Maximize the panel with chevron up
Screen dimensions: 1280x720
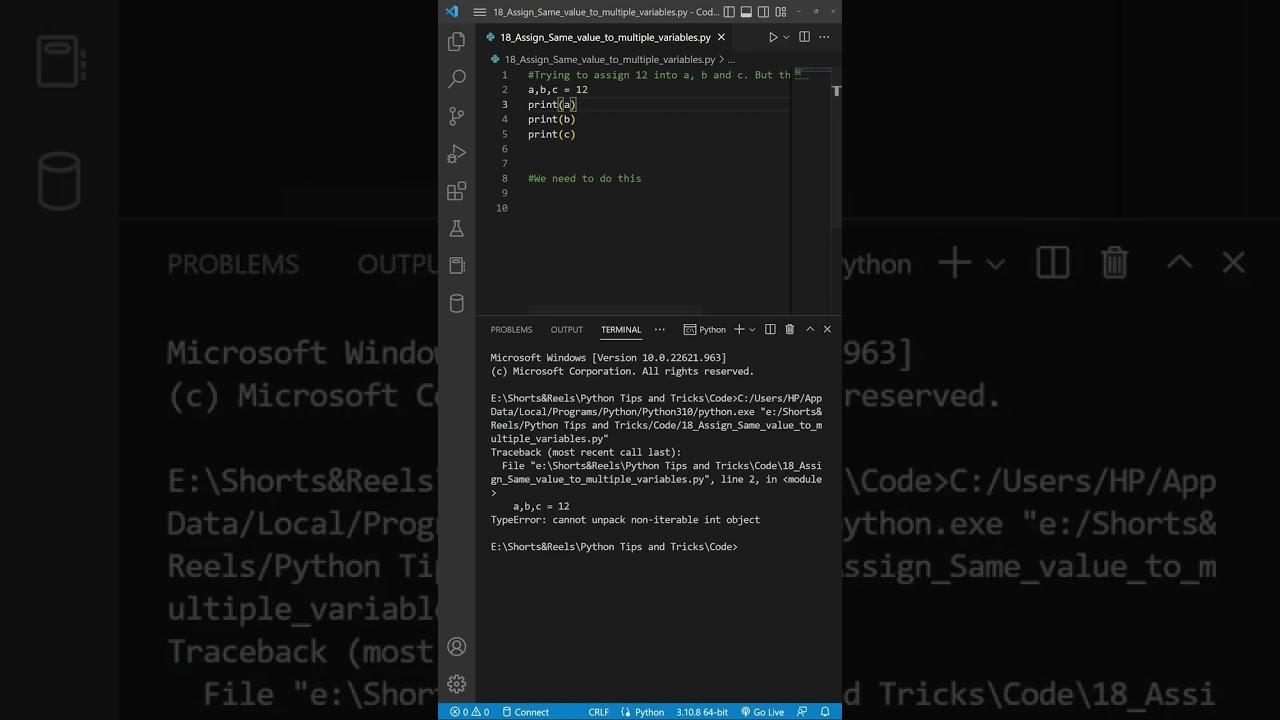click(x=810, y=329)
